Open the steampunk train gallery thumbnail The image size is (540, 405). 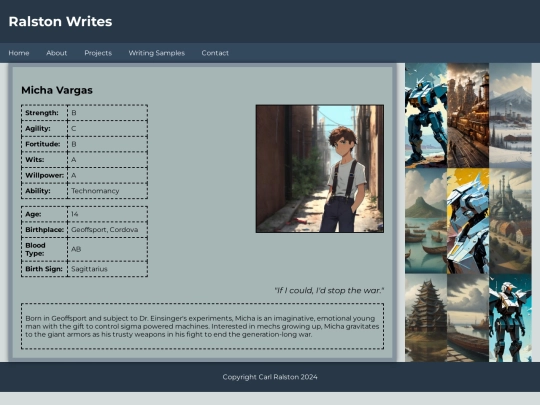[x=468, y=115]
